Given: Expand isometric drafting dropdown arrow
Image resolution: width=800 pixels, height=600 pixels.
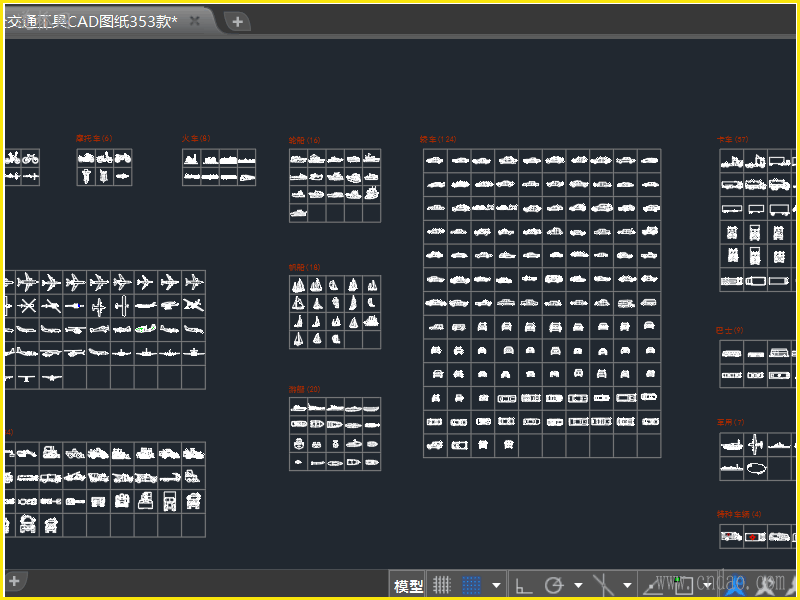Looking at the screenshot, I should point(628,585).
